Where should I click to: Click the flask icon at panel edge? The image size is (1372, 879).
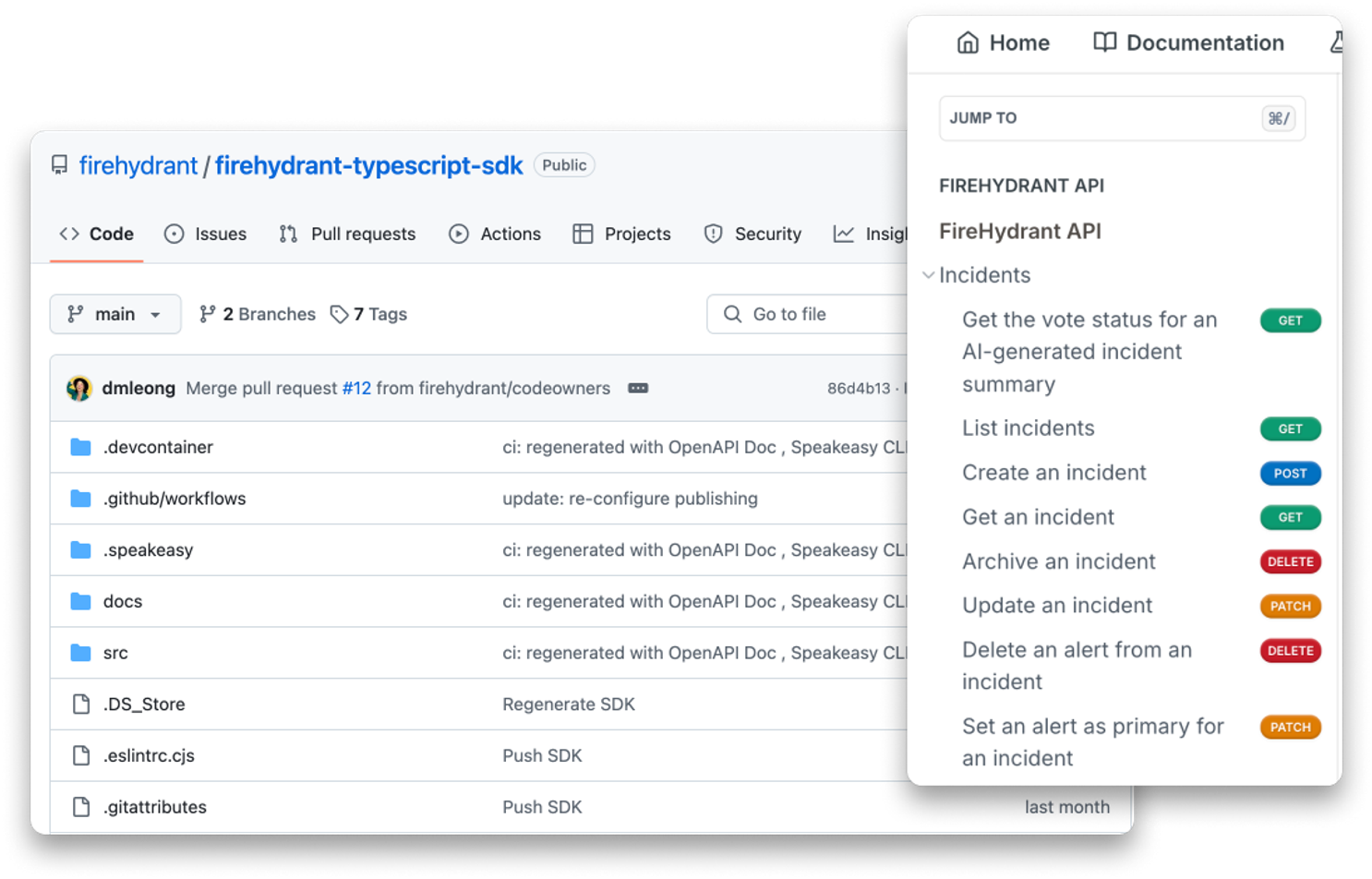pos(1336,42)
